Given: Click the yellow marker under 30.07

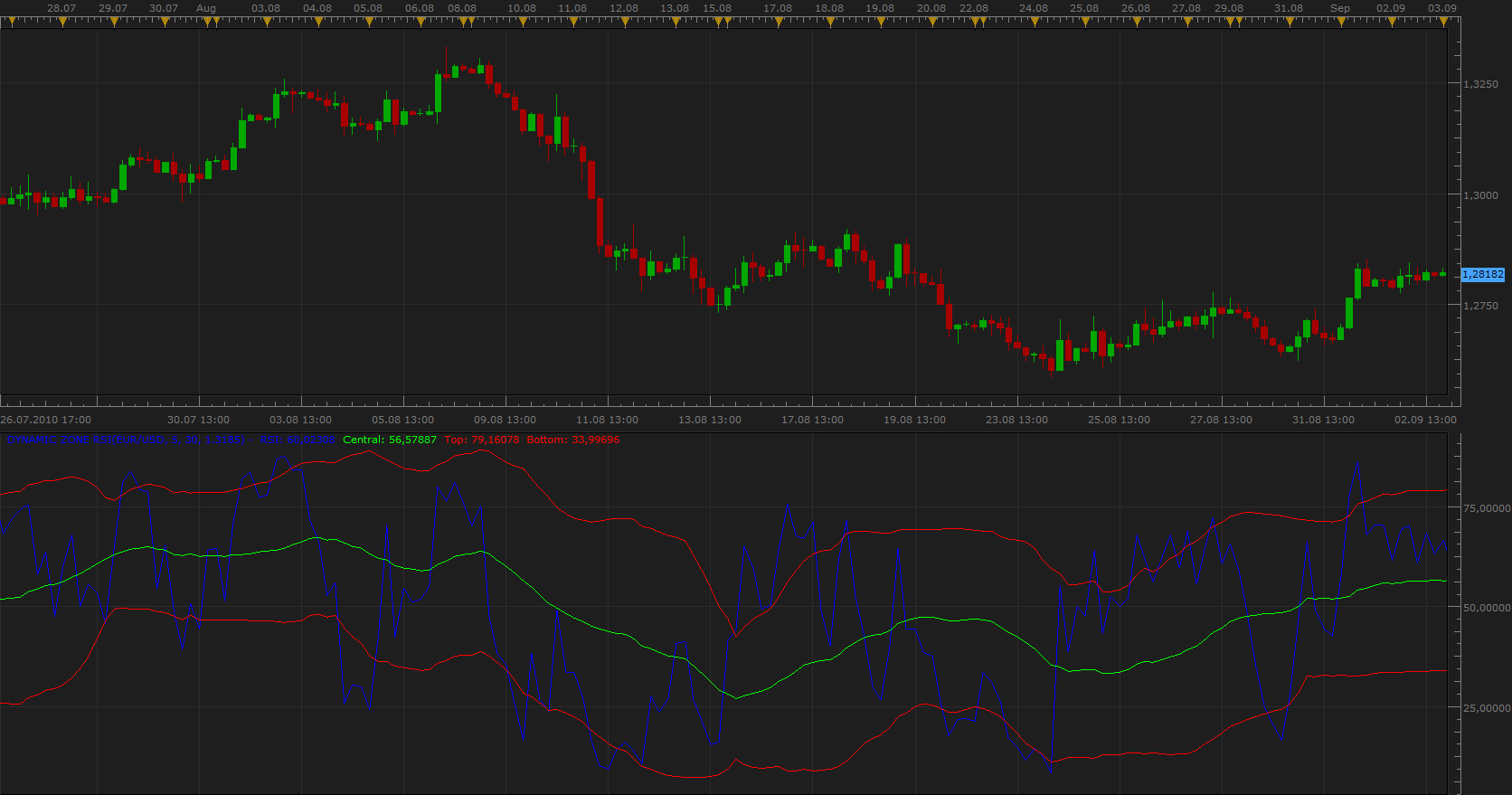Looking at the screenshot, I should click(x=165, y=22).
